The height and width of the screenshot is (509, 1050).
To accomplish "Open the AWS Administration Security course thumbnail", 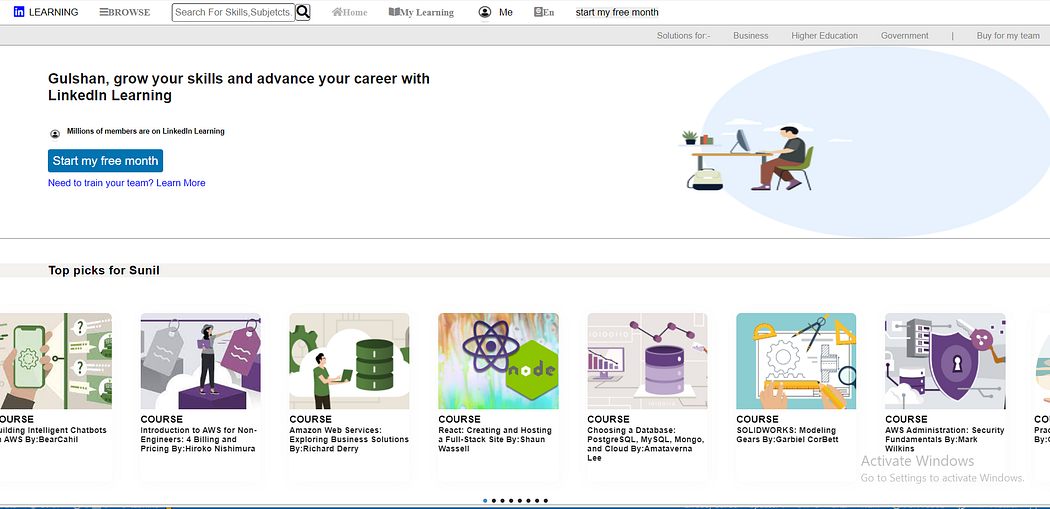I will [945, 361].
